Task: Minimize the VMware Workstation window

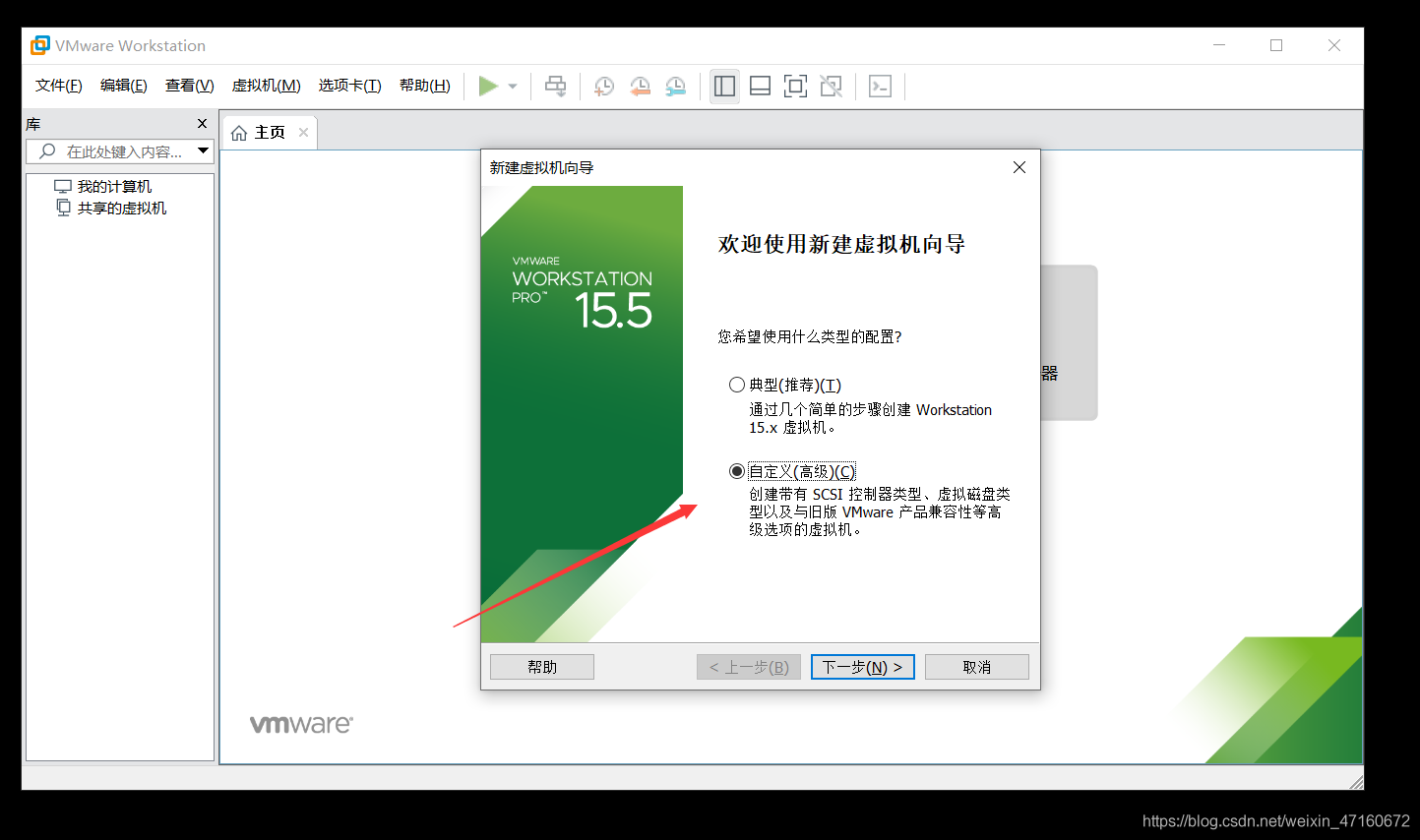Action: (1219, 45)
